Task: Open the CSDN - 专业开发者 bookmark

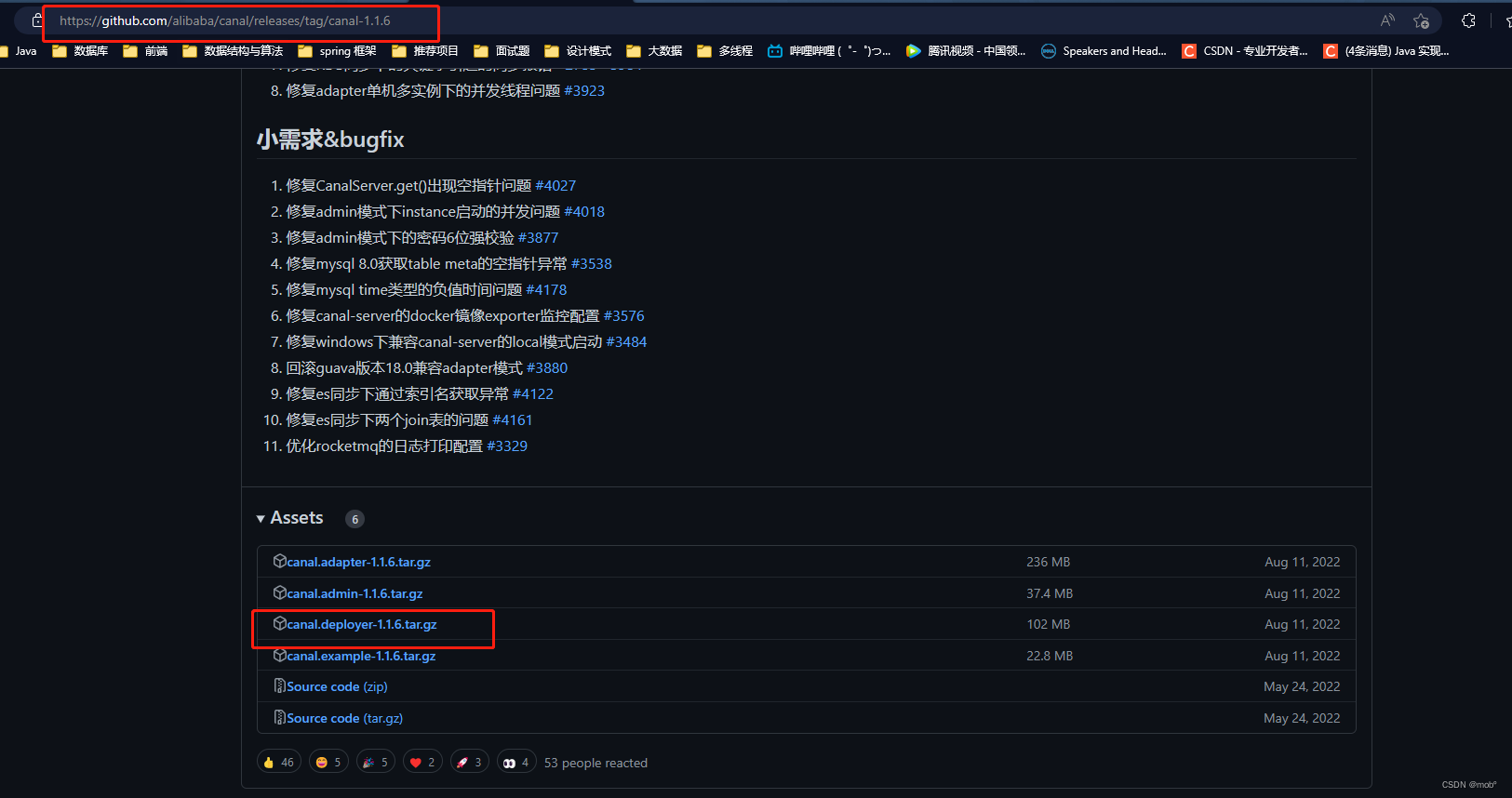Action: (1245, 51)
